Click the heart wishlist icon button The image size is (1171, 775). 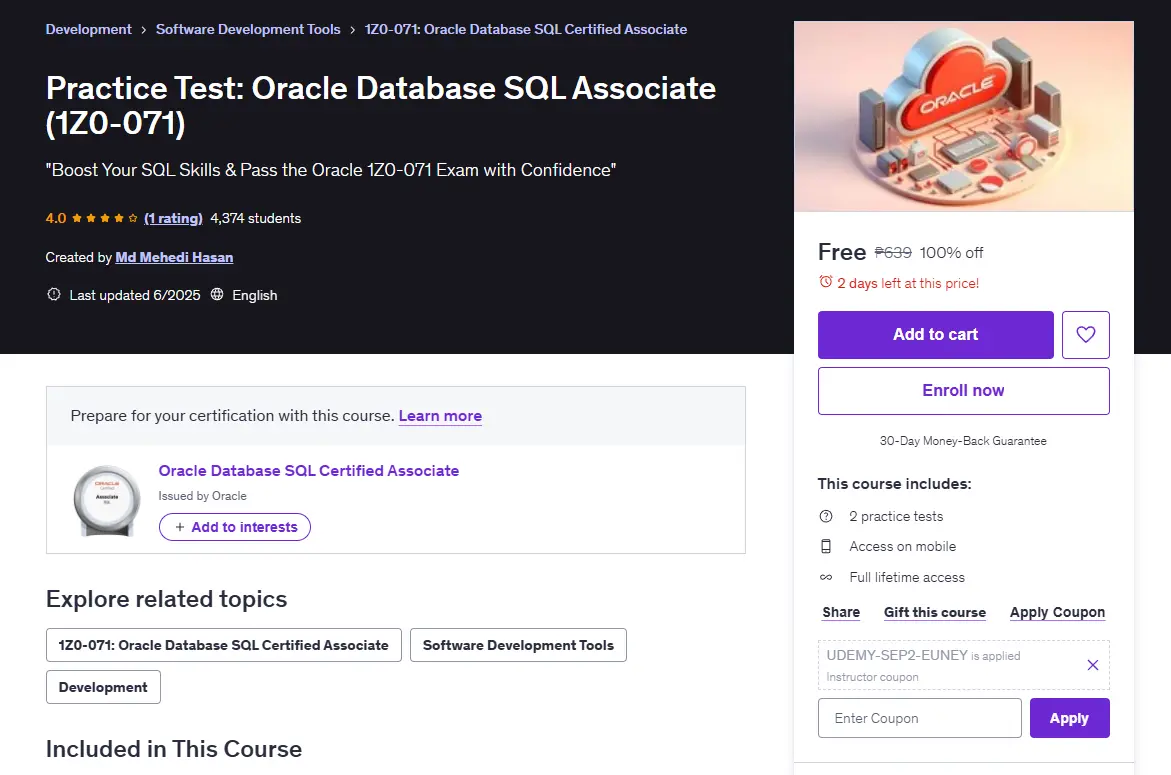(x=1085, y=334)
